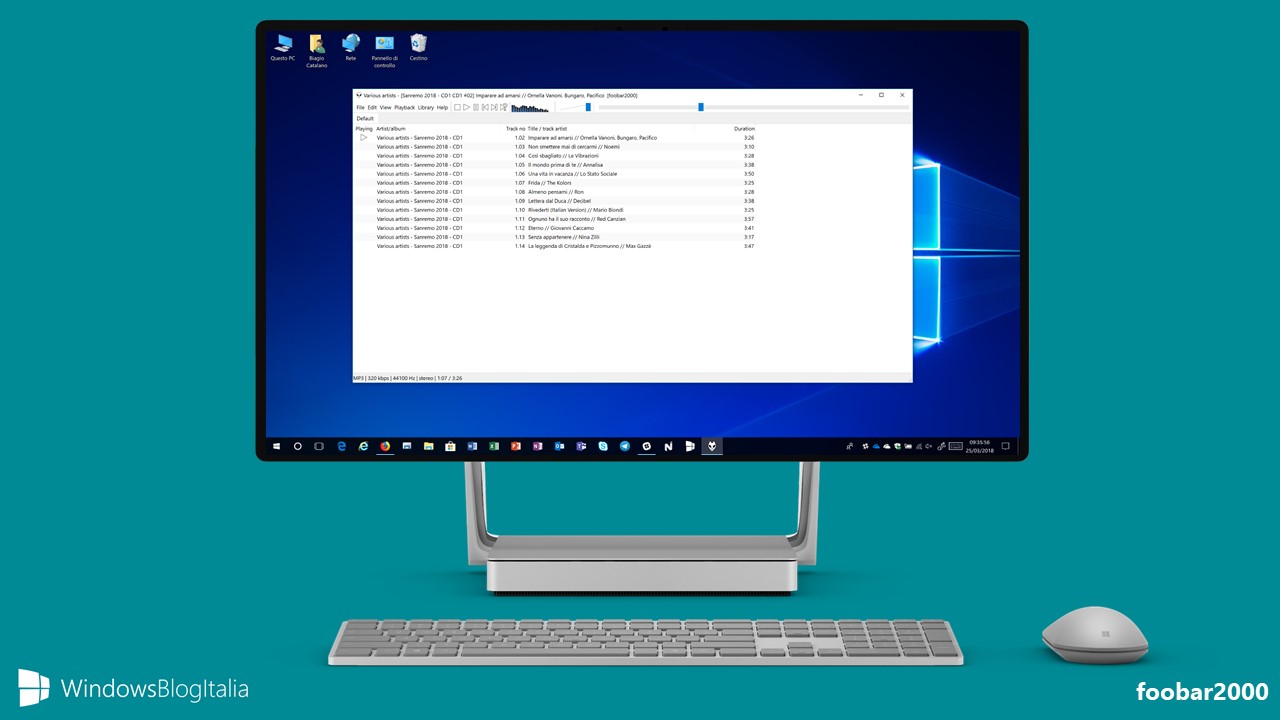1280x720 pixels.
Task: Click the spectrum visualization in toolbar
Action: (530, 107)
